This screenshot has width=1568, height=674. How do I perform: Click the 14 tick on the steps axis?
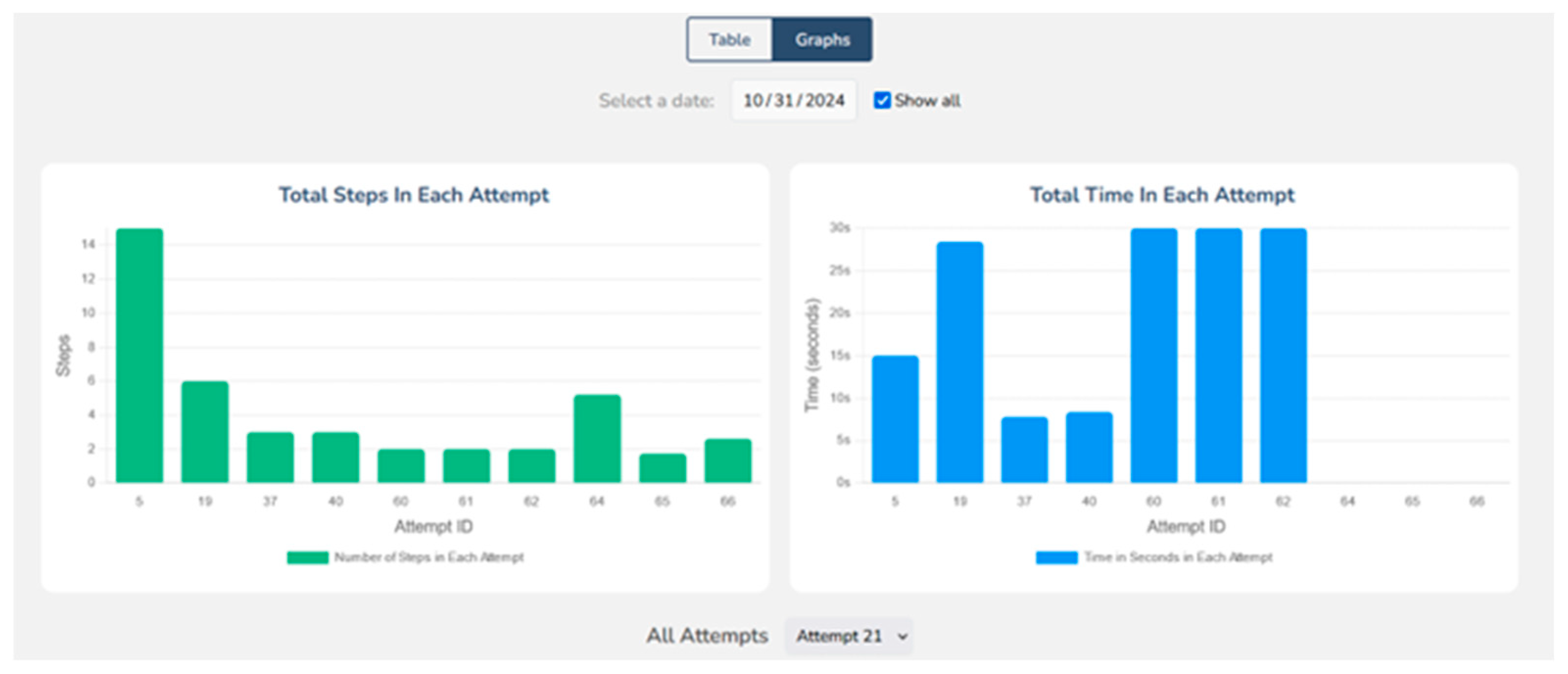pyautogui.click(x=88, y=244)
